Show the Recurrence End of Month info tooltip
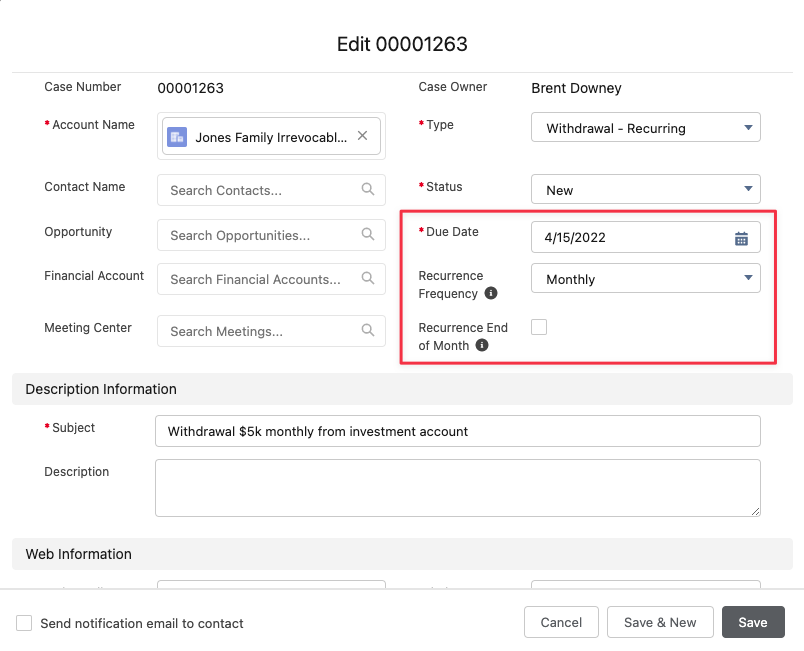Screen dimensions: 804x651 (482, 346)
